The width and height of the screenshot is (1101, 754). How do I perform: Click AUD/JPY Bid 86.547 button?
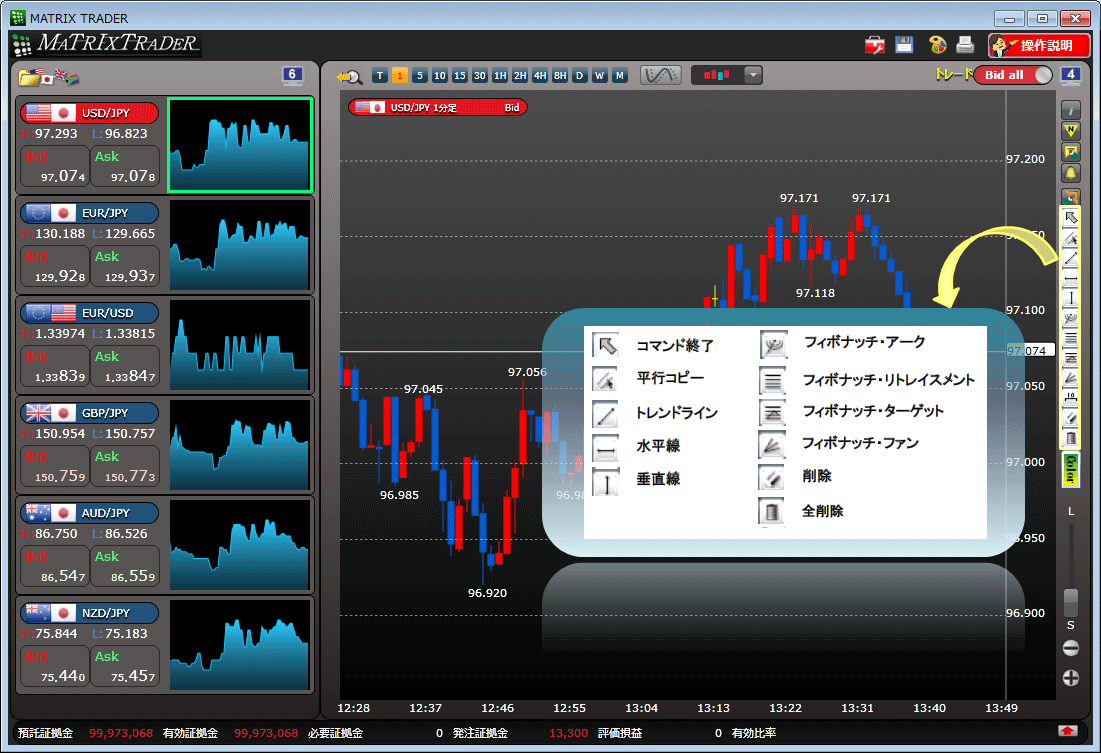pyautogui.click(x=55, y=567)
